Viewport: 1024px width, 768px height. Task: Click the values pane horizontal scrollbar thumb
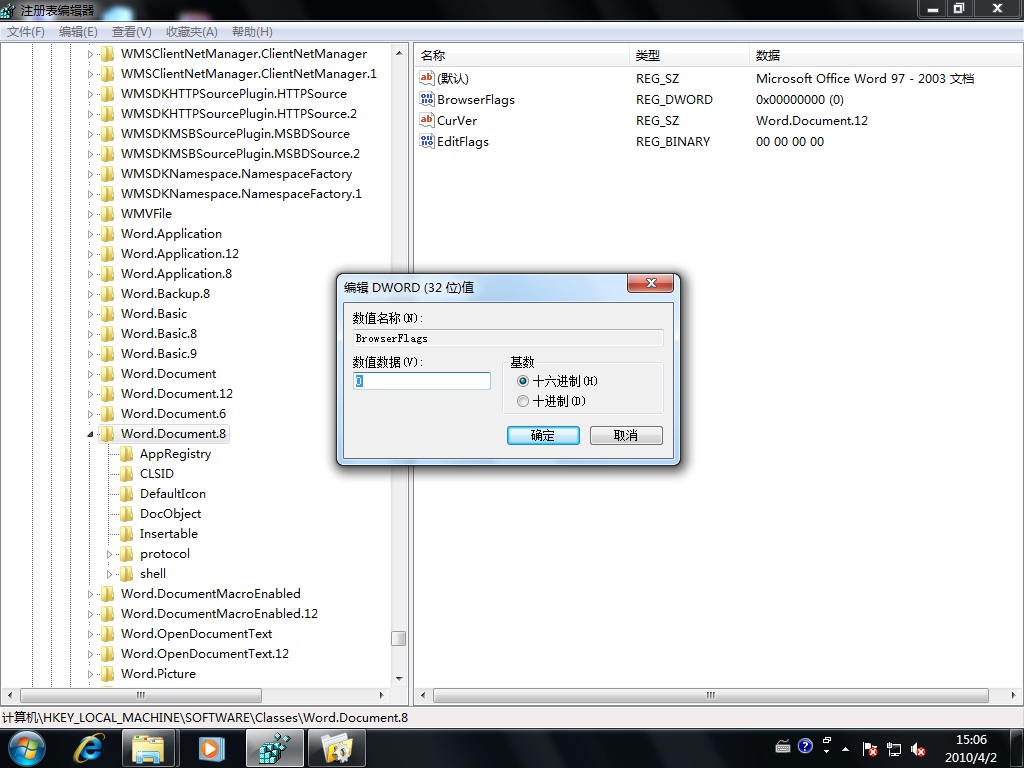click(711, 695)
